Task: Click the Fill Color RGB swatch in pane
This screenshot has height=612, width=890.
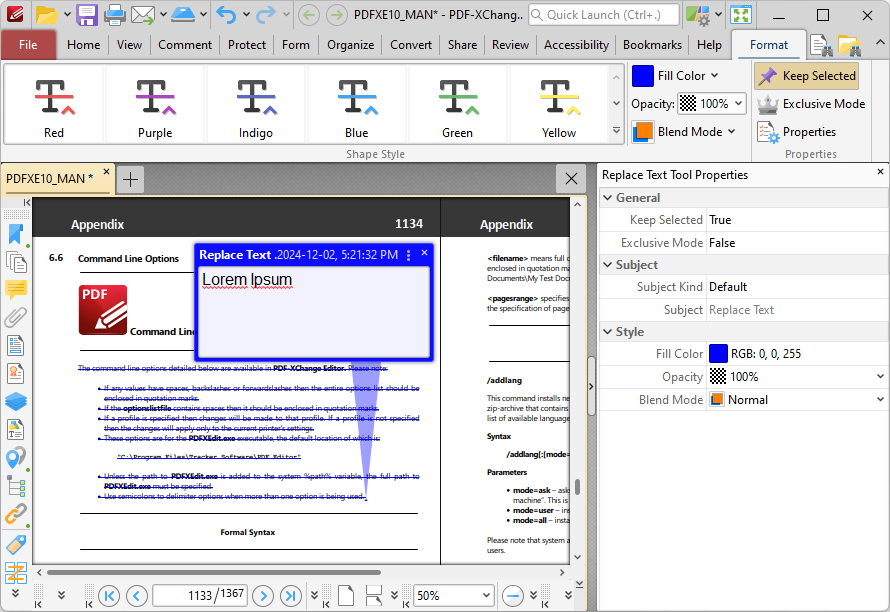Action: click(718, 354)
